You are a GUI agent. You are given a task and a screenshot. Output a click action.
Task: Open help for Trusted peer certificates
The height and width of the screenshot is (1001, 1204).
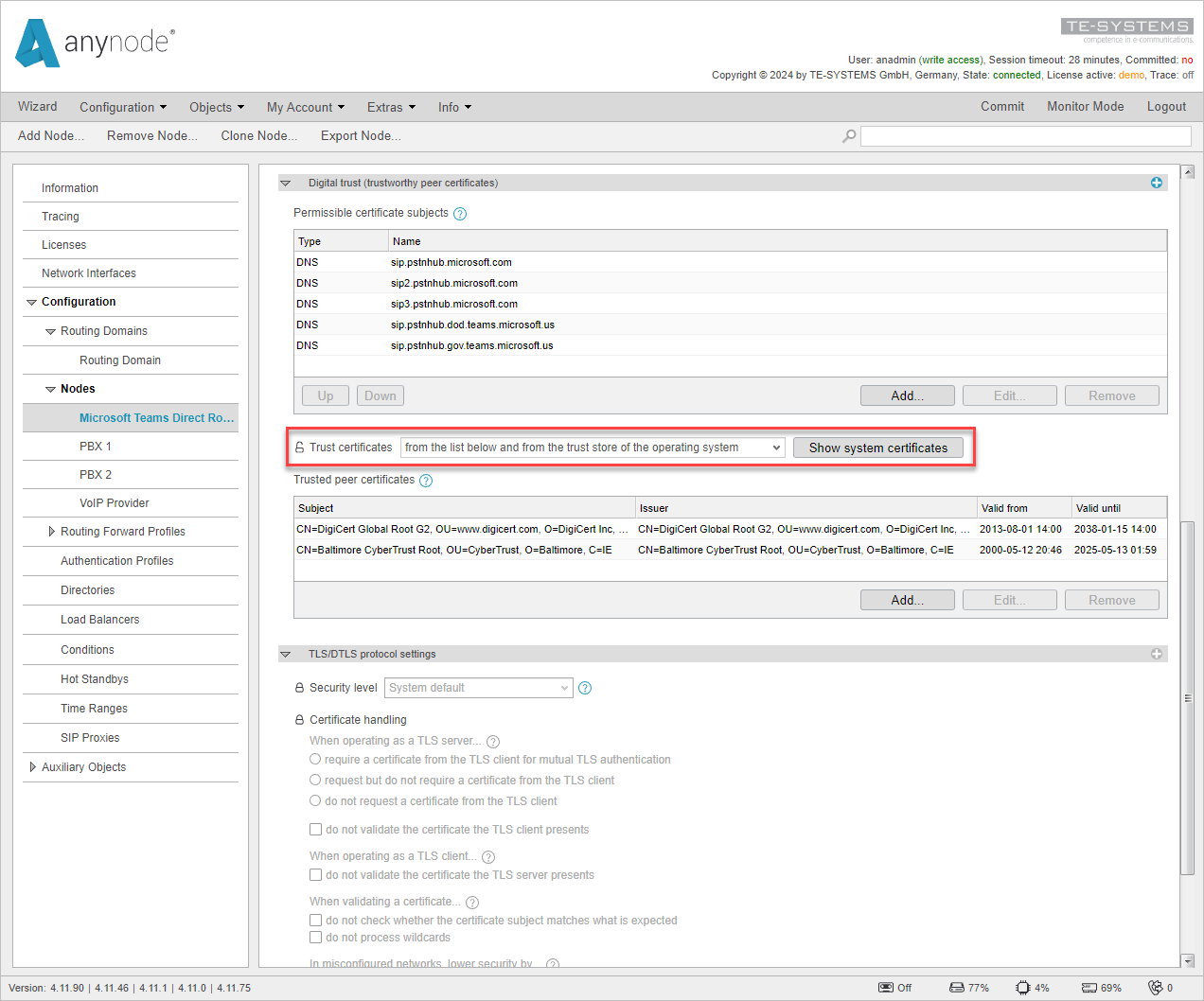tap(426, 481)
